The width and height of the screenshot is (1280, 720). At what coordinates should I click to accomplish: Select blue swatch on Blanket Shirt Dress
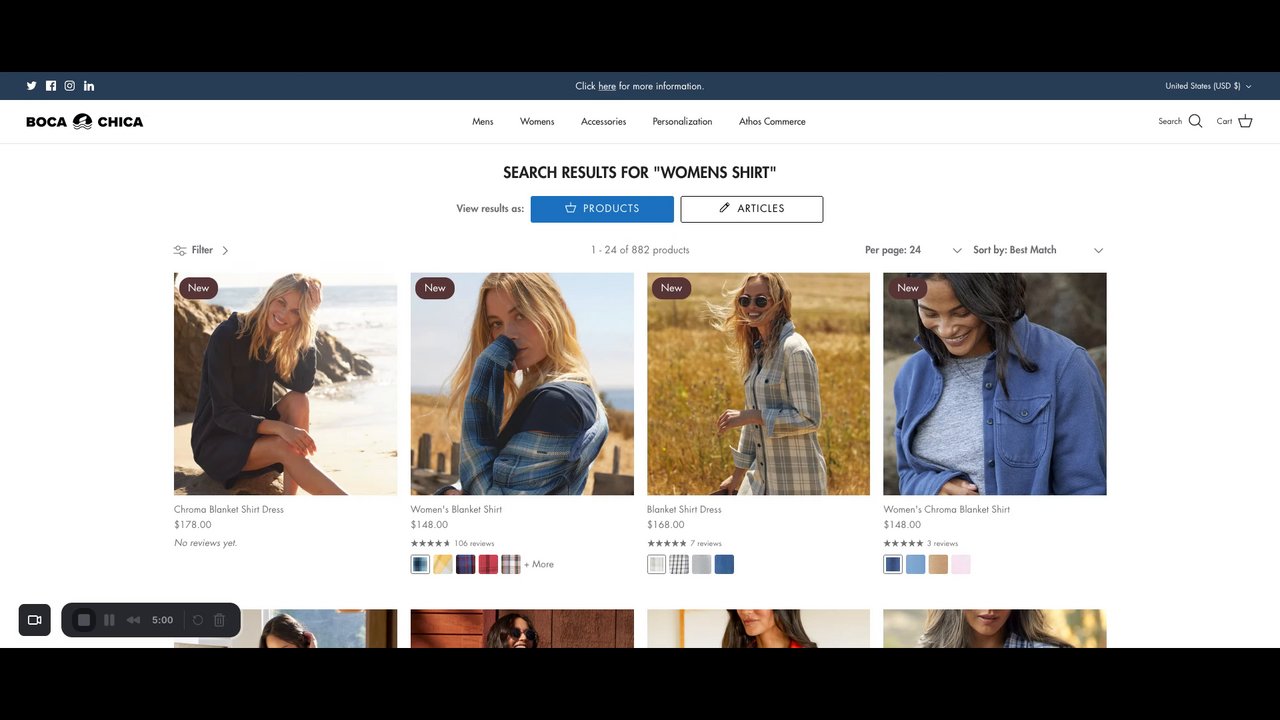[725, 564]
